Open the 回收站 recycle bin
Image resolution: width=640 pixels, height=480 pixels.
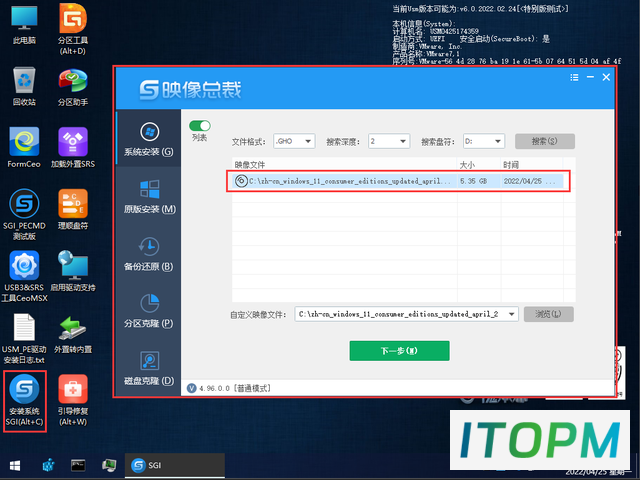[x=24, y=87]
